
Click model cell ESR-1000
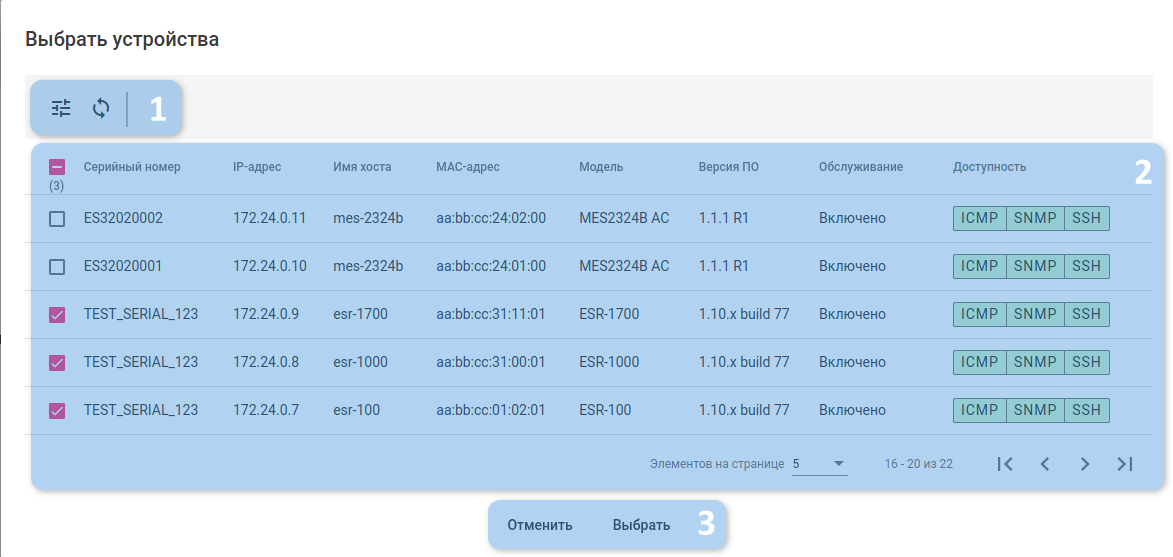(x=609, y=362)
